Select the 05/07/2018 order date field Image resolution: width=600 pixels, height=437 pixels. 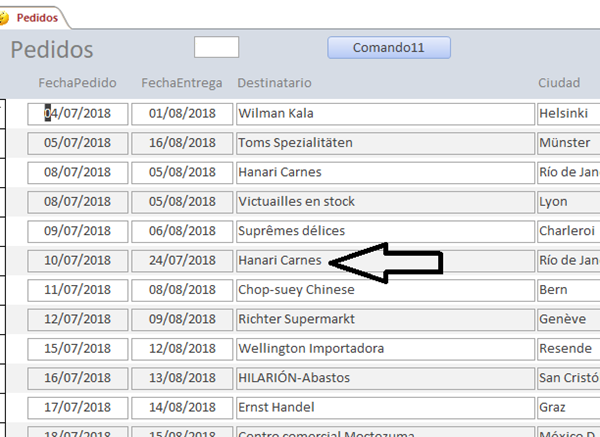[x=78, y=143]
